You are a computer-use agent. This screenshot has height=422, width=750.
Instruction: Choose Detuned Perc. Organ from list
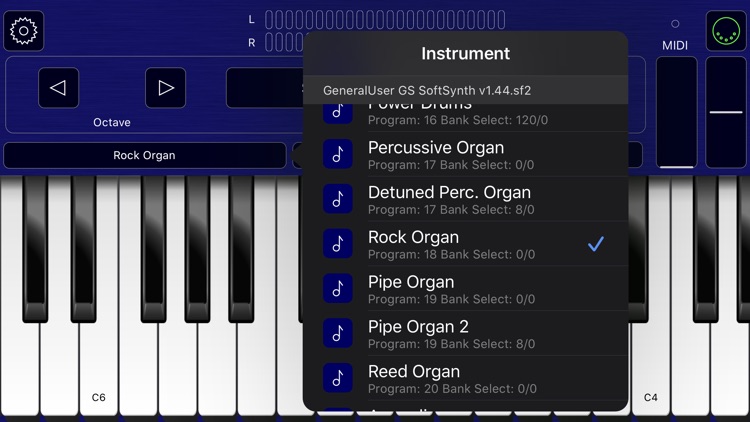[x=465, y=199]
